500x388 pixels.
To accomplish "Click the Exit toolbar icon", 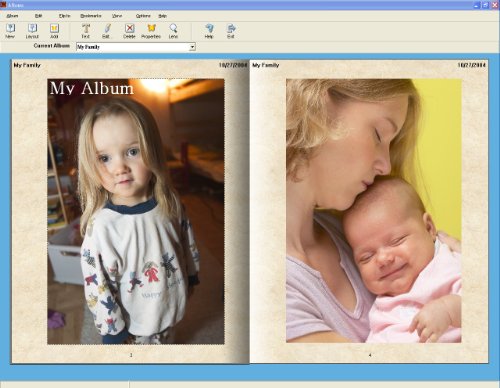I will click(231, 31).
